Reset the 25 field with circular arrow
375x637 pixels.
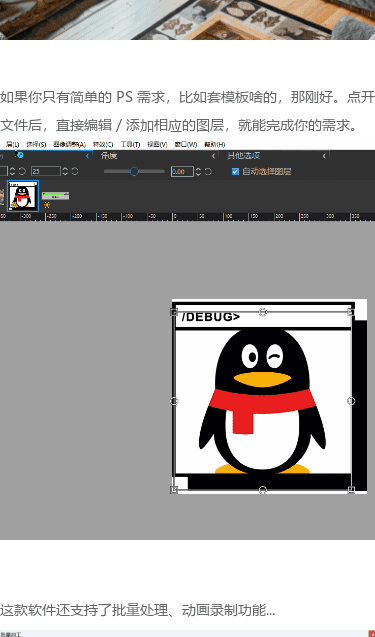pyautogui.click(x=75, y=171)
